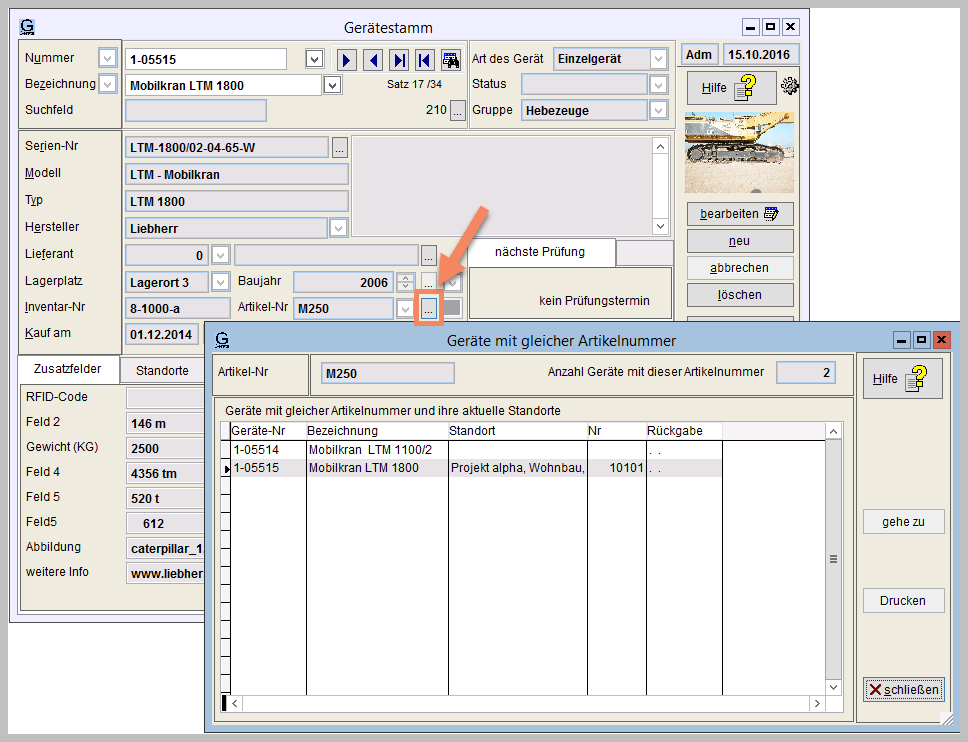Expand Gruppe Hebezeuge dropdown
The image size is (968, 742).
[x=658, y=110]
